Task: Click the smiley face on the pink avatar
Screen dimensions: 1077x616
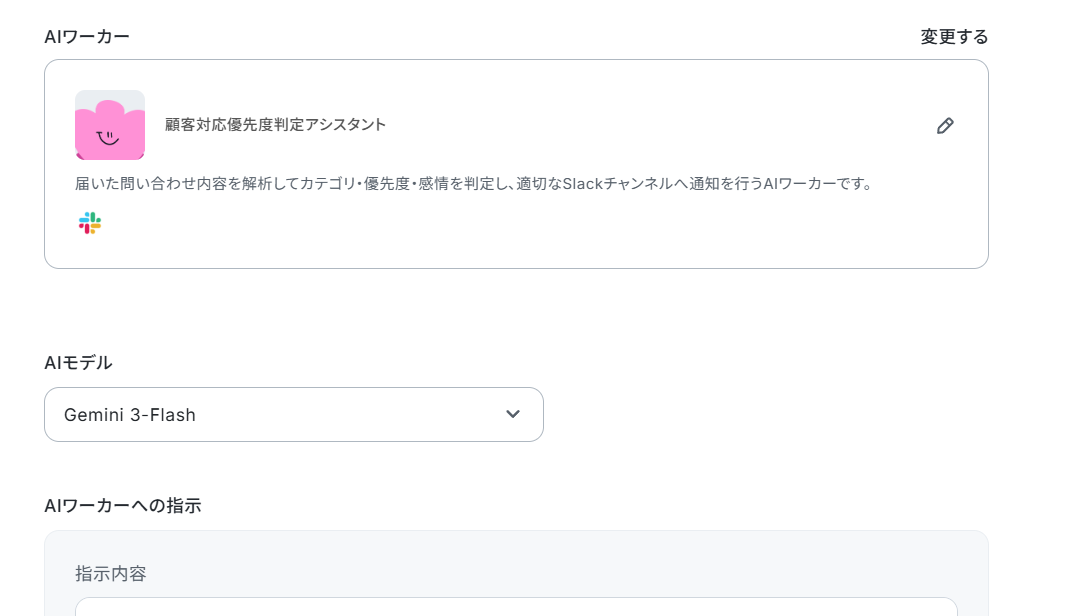Action: tap(108, 137)
